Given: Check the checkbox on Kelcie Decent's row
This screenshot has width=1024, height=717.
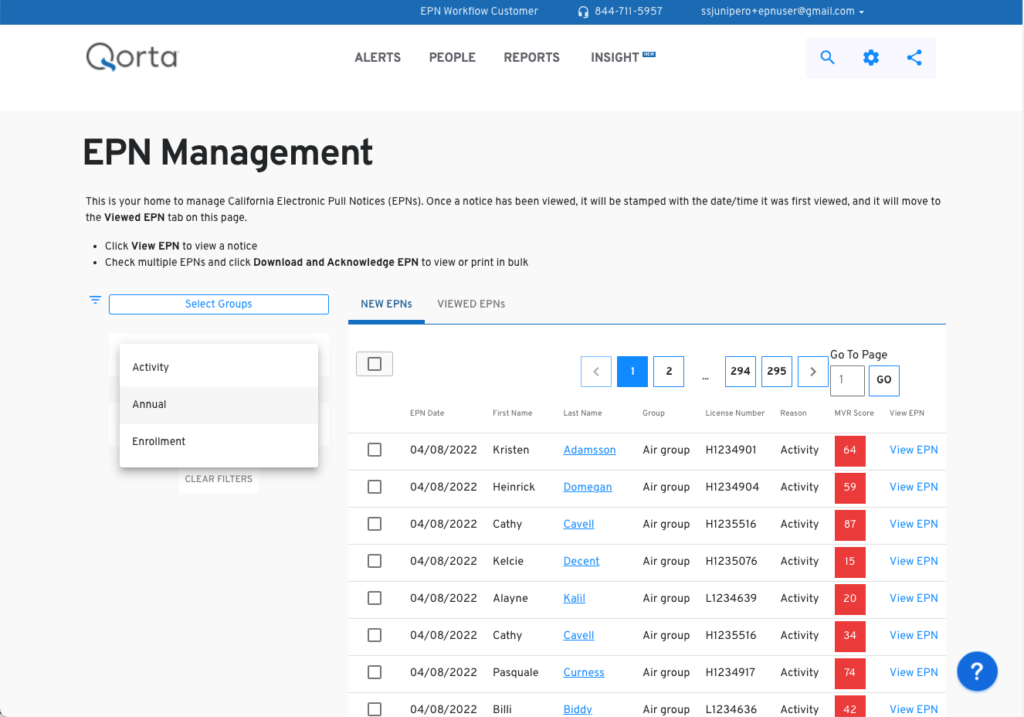Looking at the screenshot, I should pyautogui.click(x=374, y=561).
